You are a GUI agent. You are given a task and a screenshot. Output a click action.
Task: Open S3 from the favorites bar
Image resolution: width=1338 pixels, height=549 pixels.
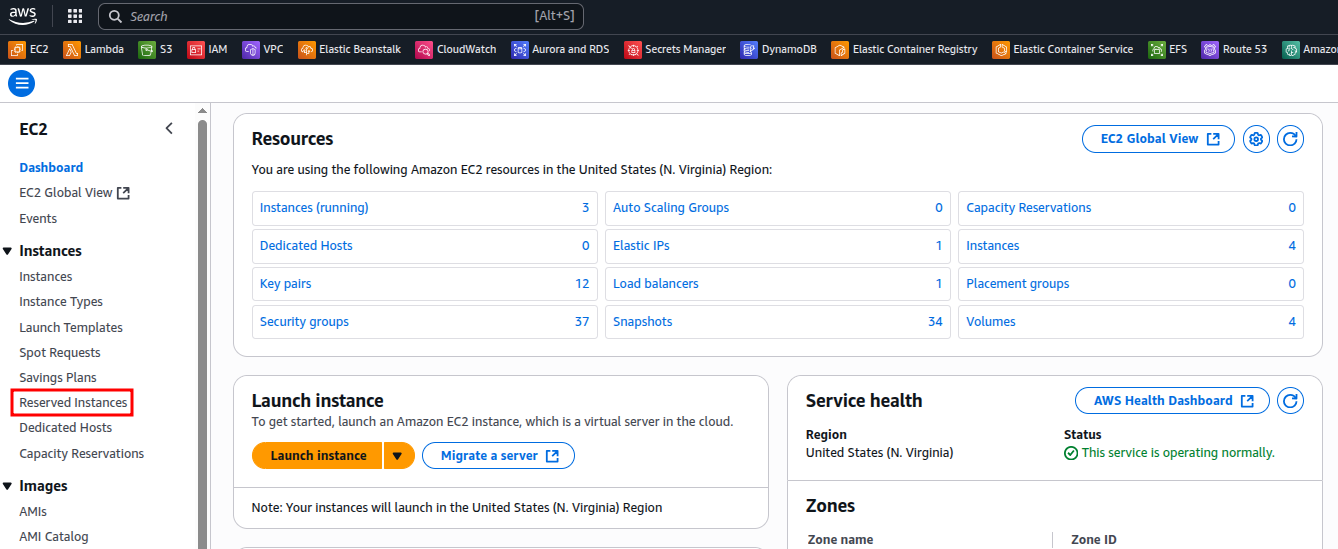point(155,49)
